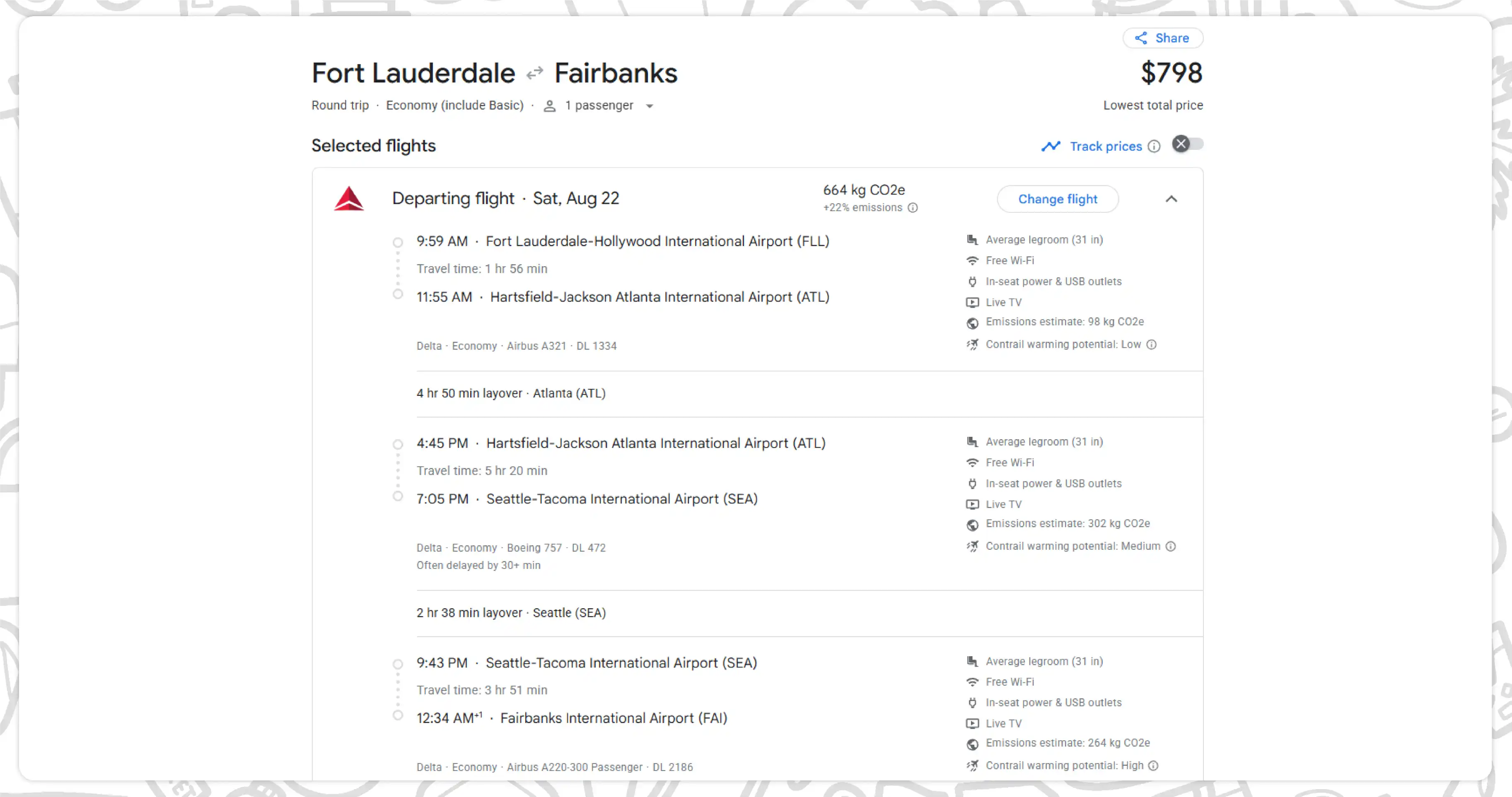
Task: Click the +22% emissions info icon
Action: (913, 207)
